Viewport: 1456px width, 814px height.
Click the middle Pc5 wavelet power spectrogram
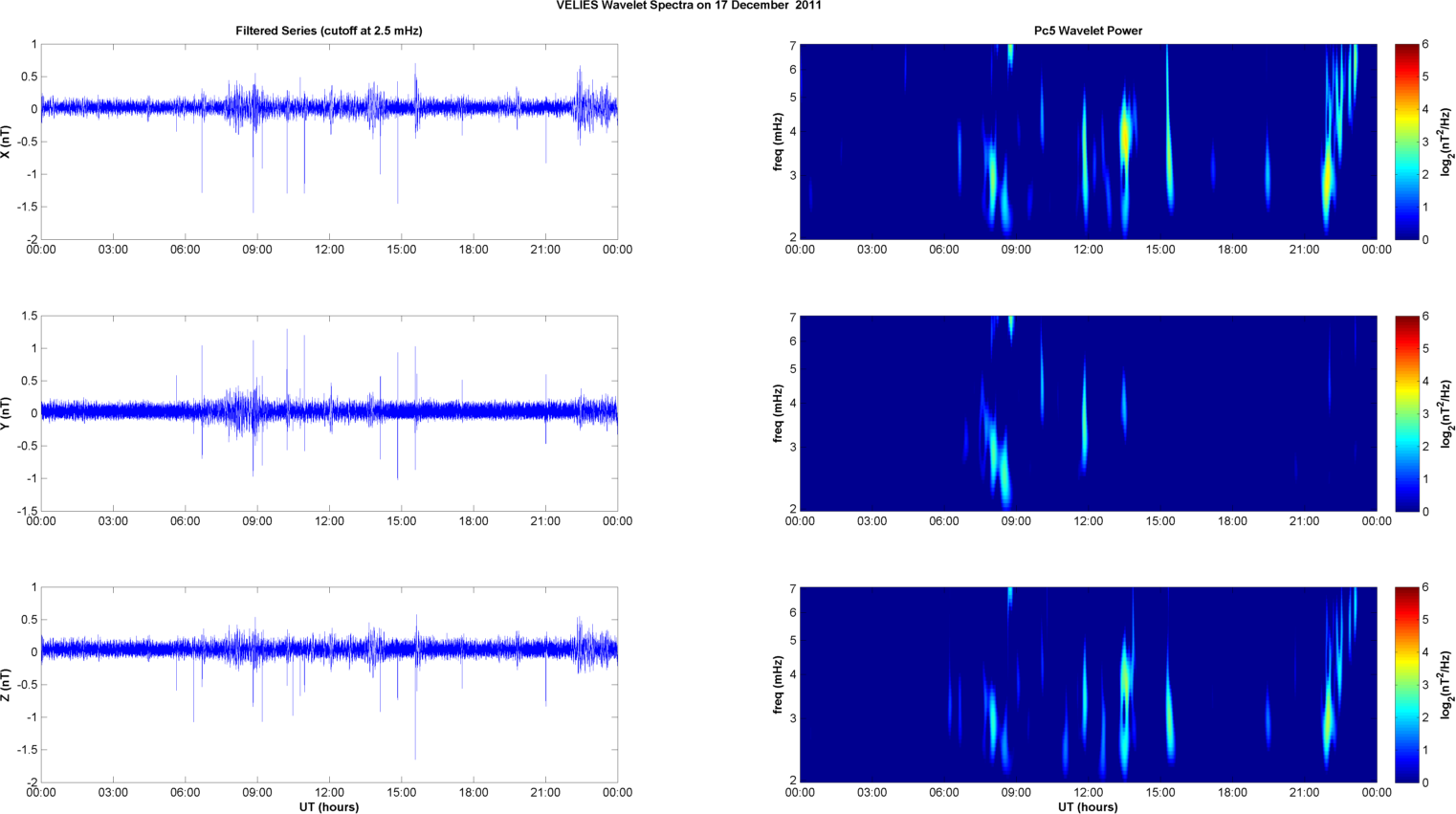coord(1088,413)
